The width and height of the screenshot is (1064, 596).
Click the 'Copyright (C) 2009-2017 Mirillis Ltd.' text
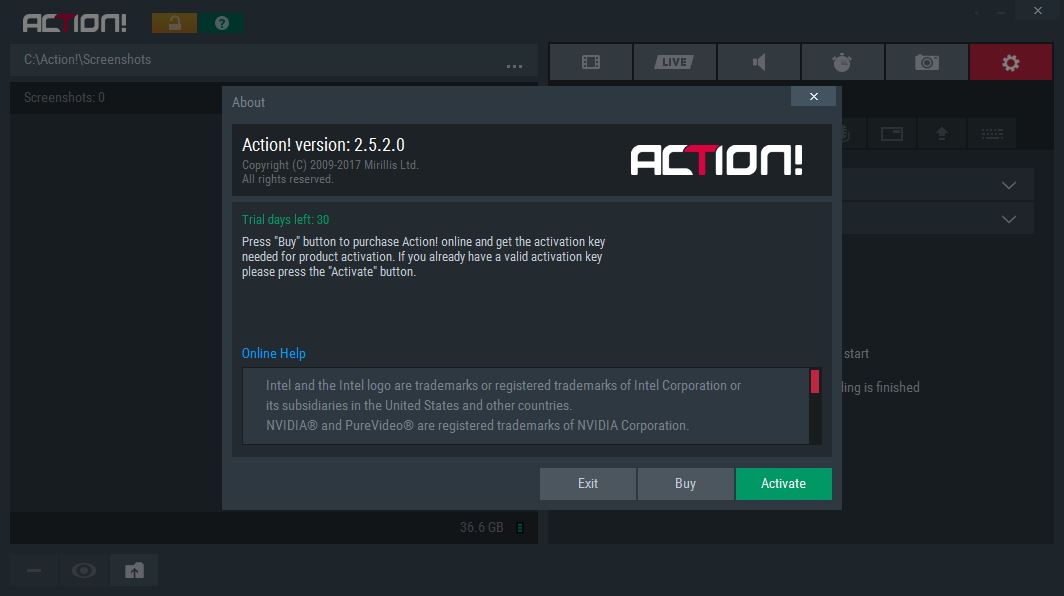(330, 165)
